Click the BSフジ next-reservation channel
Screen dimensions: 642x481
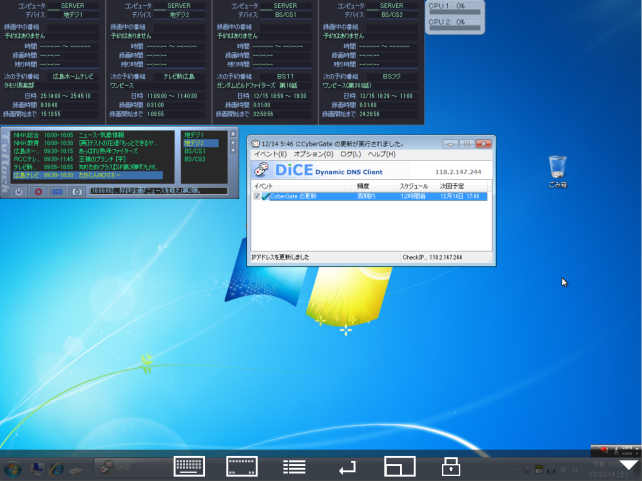(392, 77)
